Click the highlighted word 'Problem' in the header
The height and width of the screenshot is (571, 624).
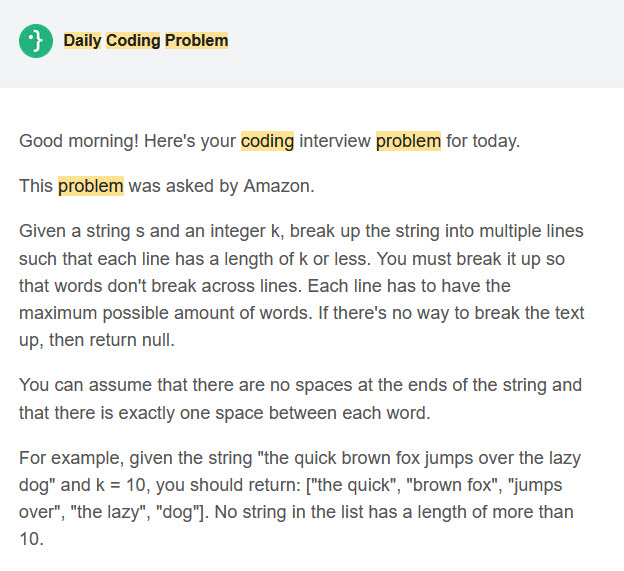197,41
